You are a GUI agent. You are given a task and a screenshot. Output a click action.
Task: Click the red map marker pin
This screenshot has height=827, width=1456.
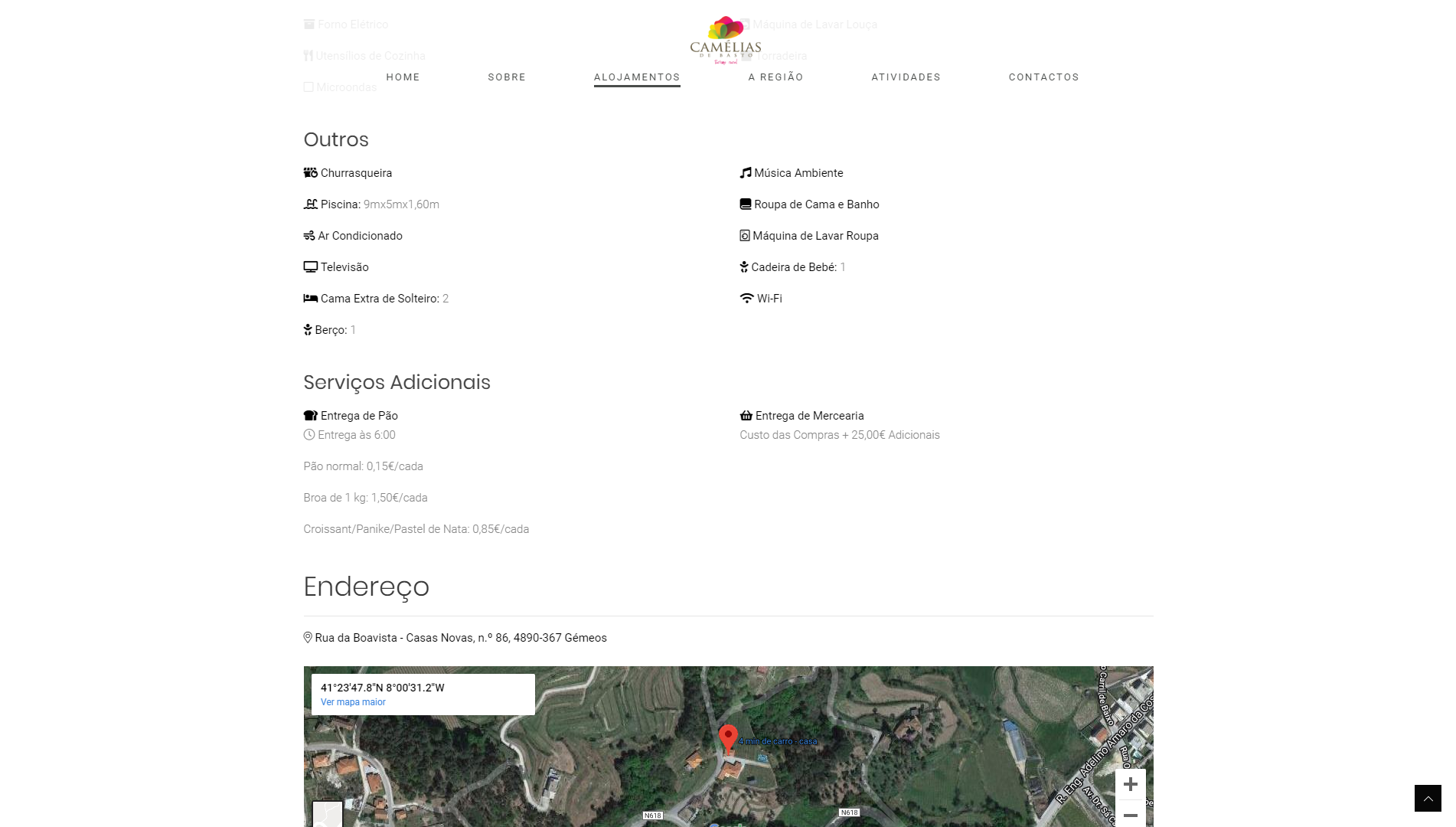[728, 738]
